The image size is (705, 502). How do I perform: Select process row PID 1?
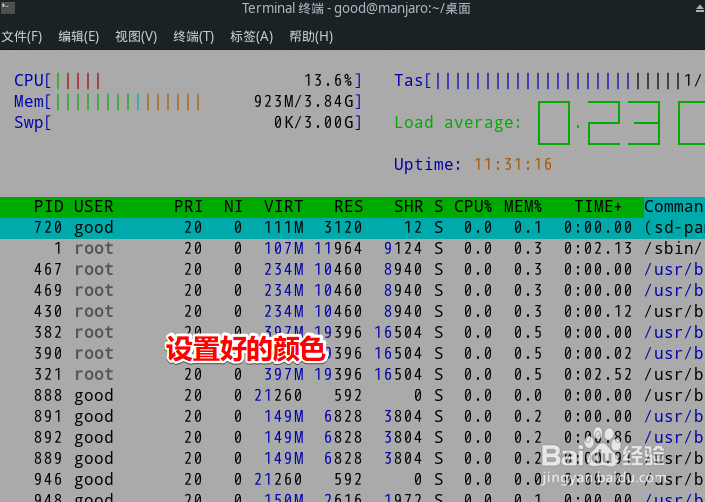pos(352,249)
